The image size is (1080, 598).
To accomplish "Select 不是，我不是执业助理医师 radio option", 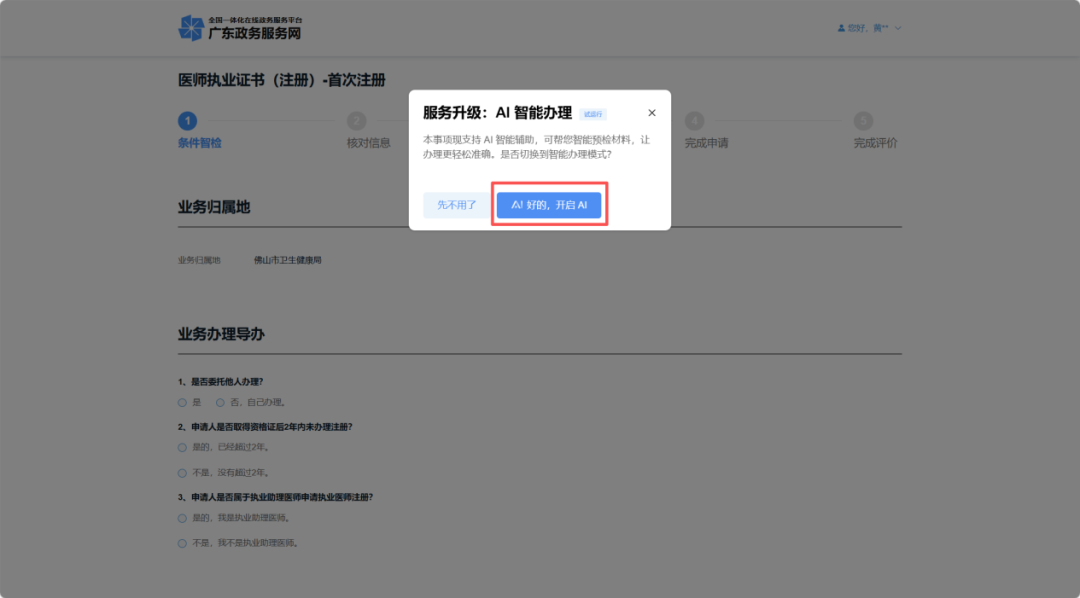I will [x=183, y=544].
